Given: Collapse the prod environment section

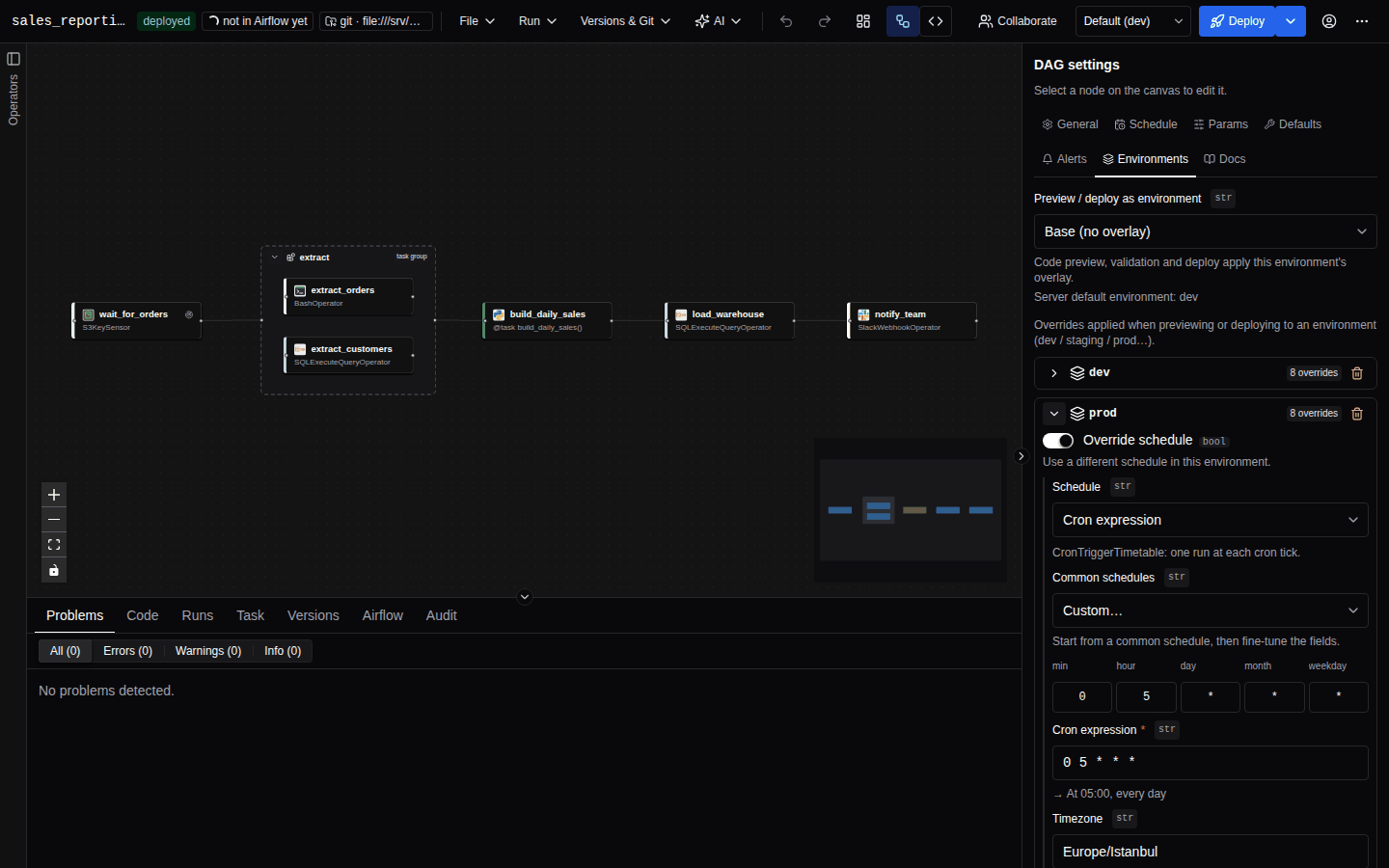Looking at the screenshot, I should coord(1054,414).
